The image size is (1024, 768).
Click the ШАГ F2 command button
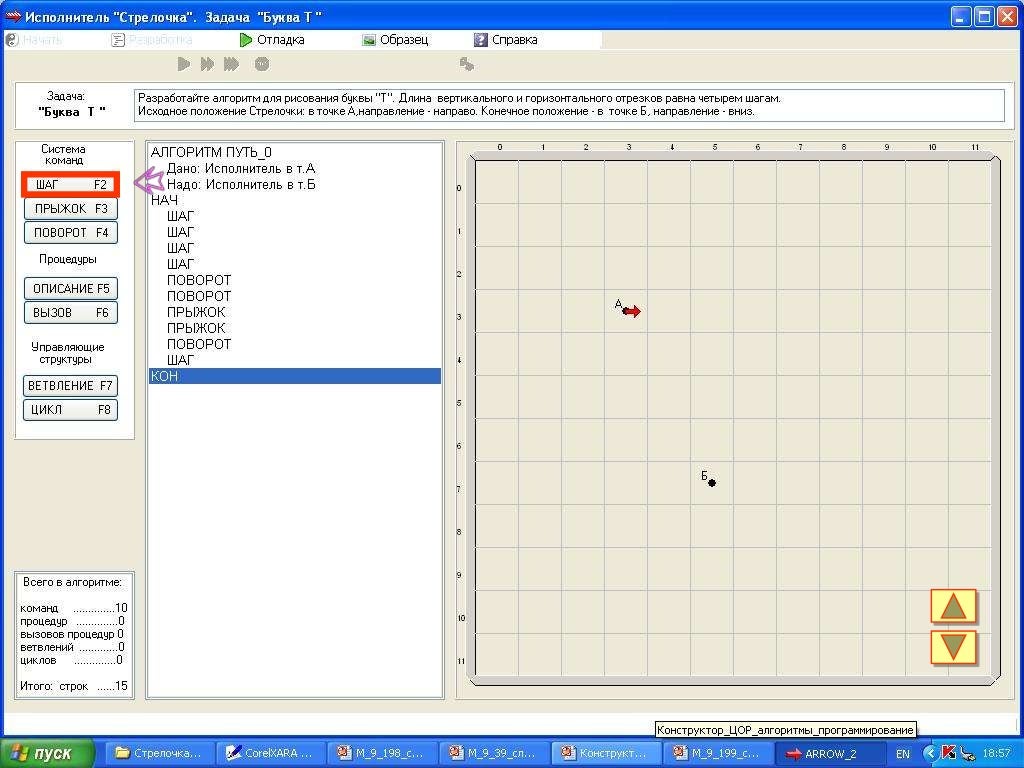(70, 184)
